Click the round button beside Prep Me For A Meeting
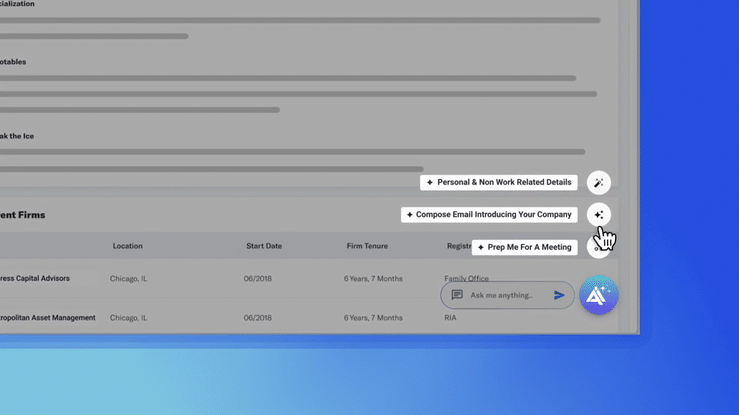 click(x=597, y=250)
